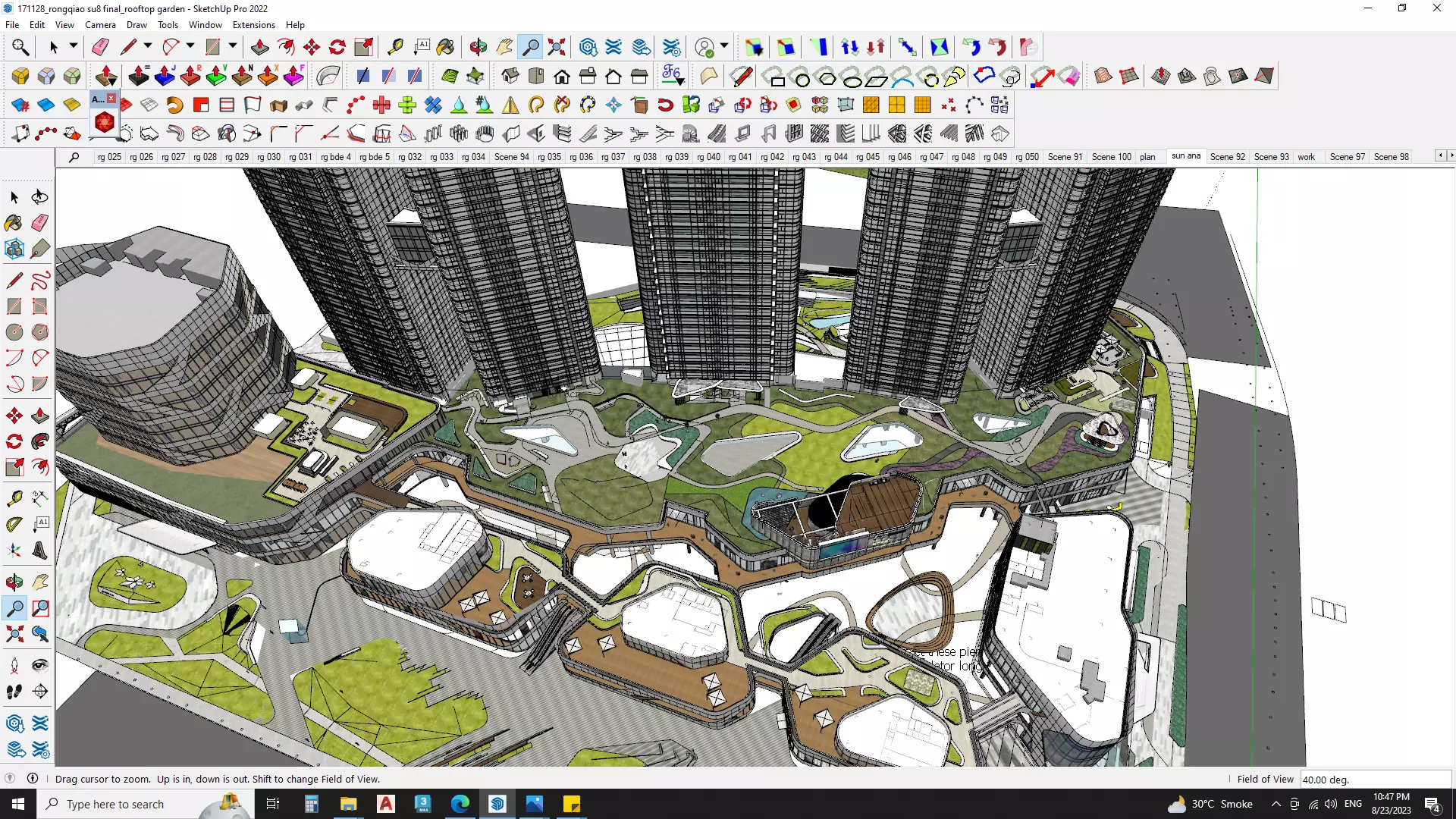
Task: Switch to the 'sun ana' scene tab
Action: pyautogui.click(x=1186, y=156)
